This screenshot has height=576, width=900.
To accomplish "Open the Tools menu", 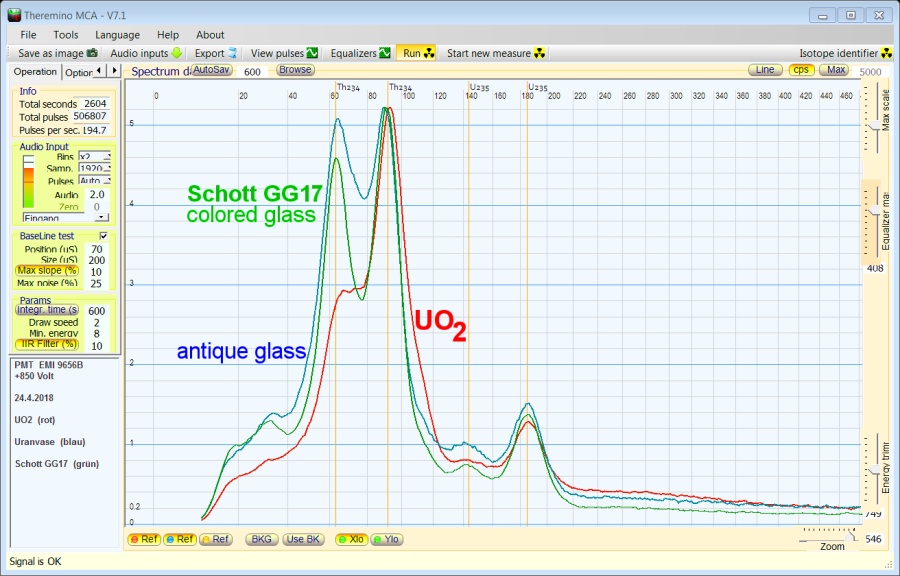I will (66, 35).
